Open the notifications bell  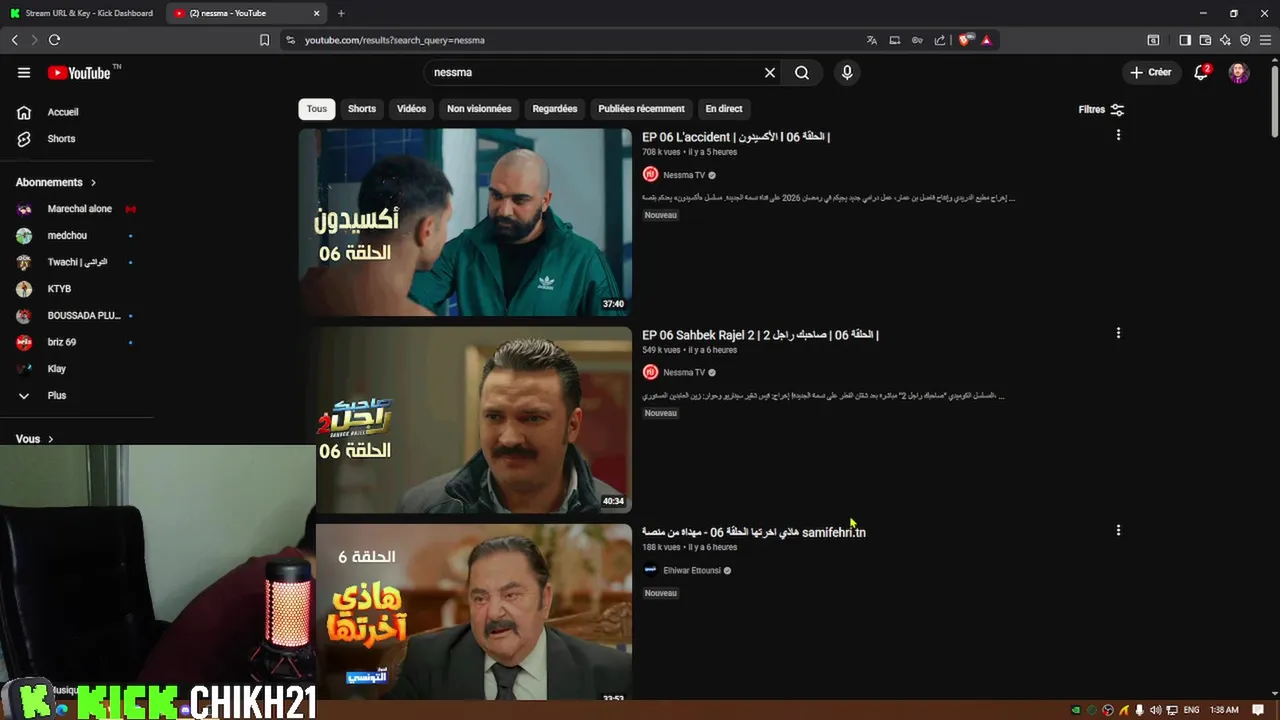[x=1201, y=72]
